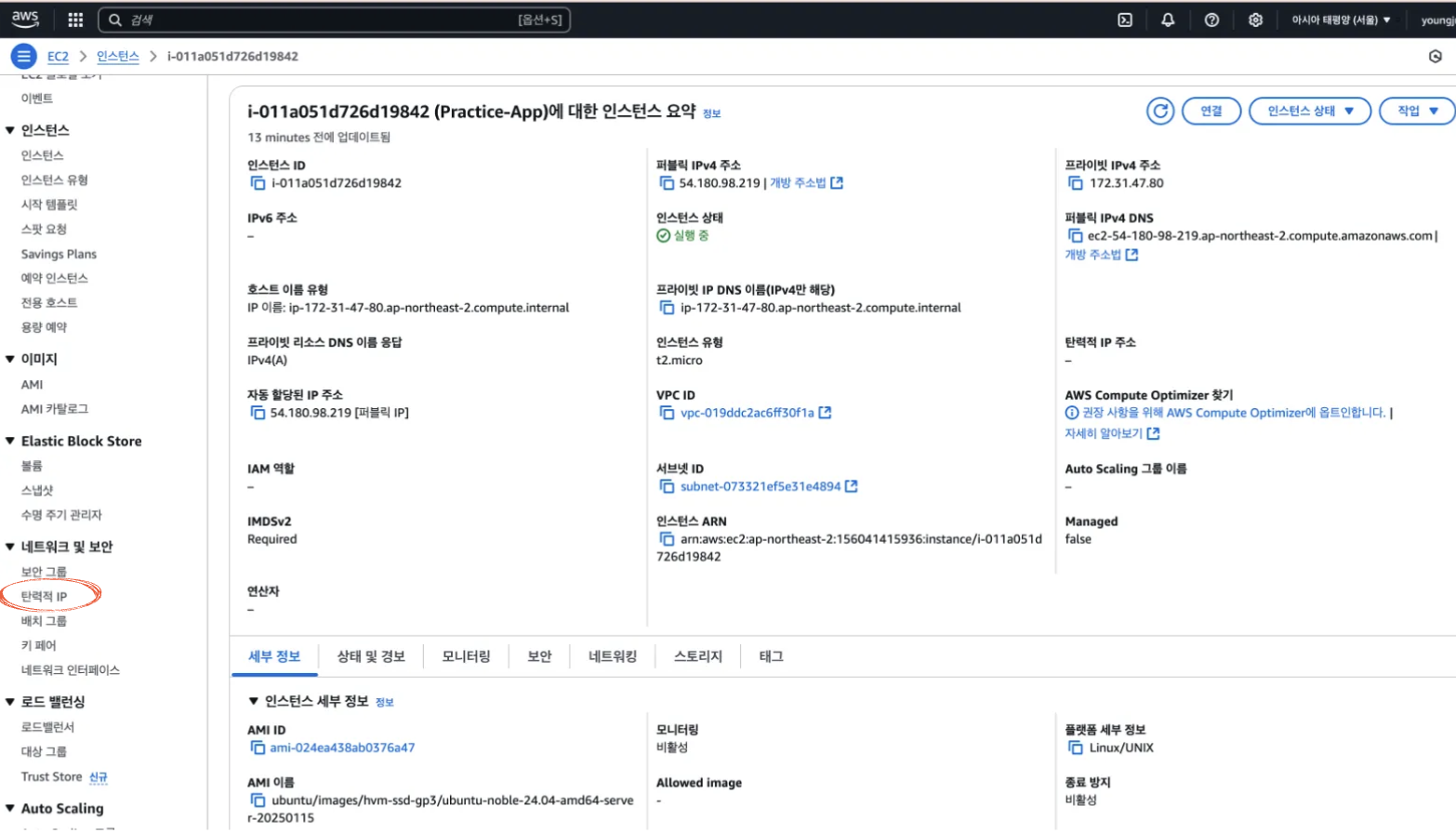Collapse the 네트워크 및 보안 section
The height and width of the screenshot is (833, 1456).
pyautogui.click(x=10, y=547)
